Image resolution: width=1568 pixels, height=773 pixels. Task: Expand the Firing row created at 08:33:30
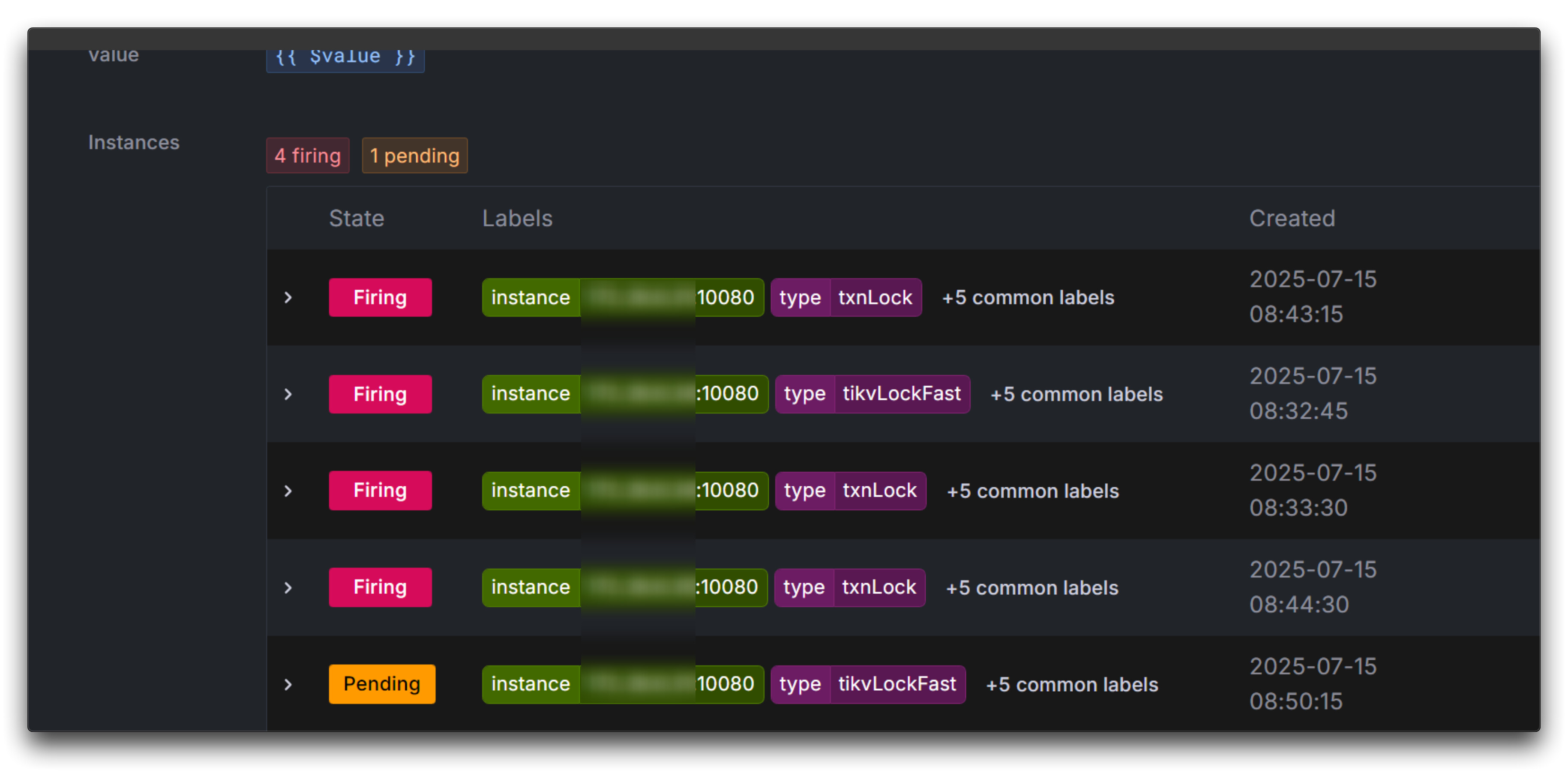tap(288, 491)
